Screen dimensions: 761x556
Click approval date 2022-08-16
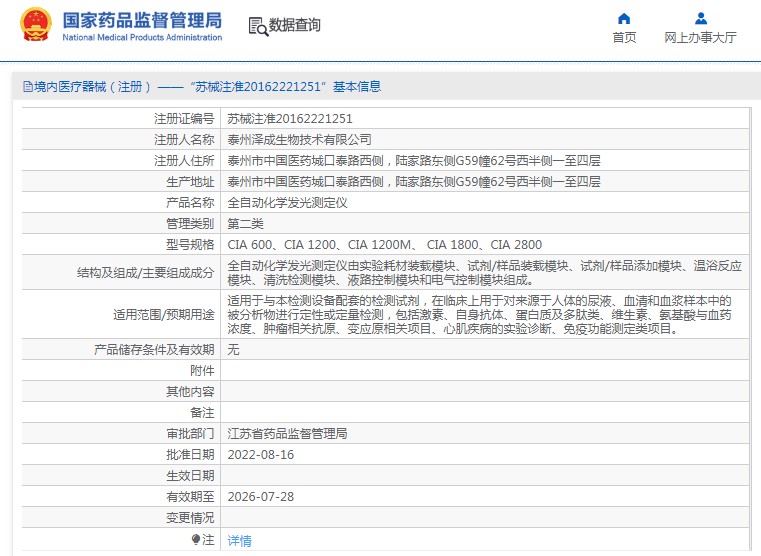pyautogui.click(x=260, y=454)
